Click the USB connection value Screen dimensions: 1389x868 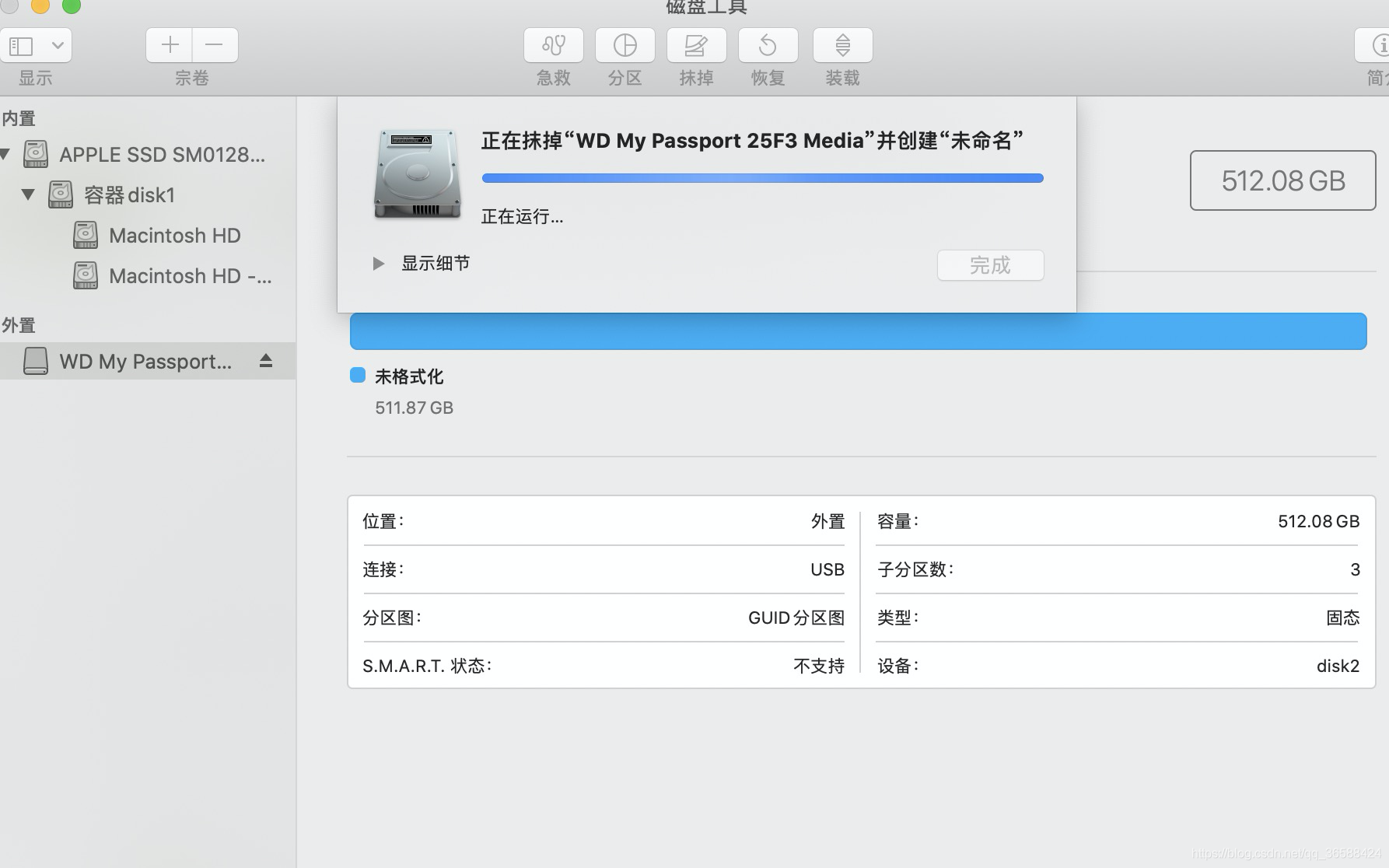[x=827, y=569]
